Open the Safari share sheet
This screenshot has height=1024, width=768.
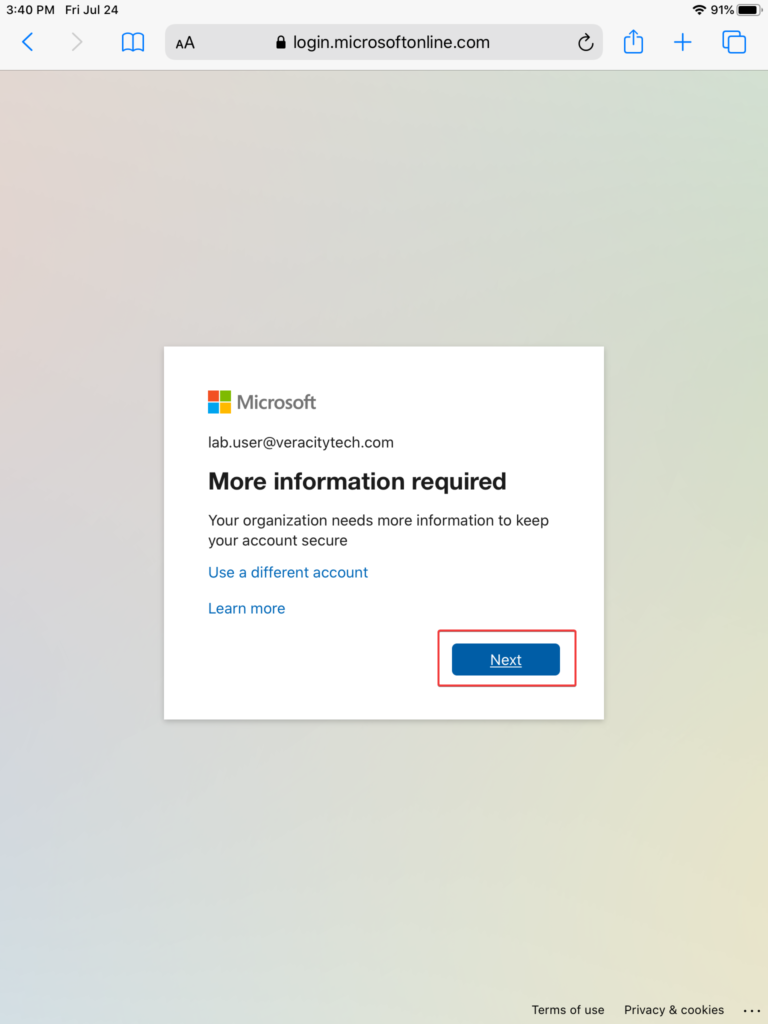click(633, 42)
